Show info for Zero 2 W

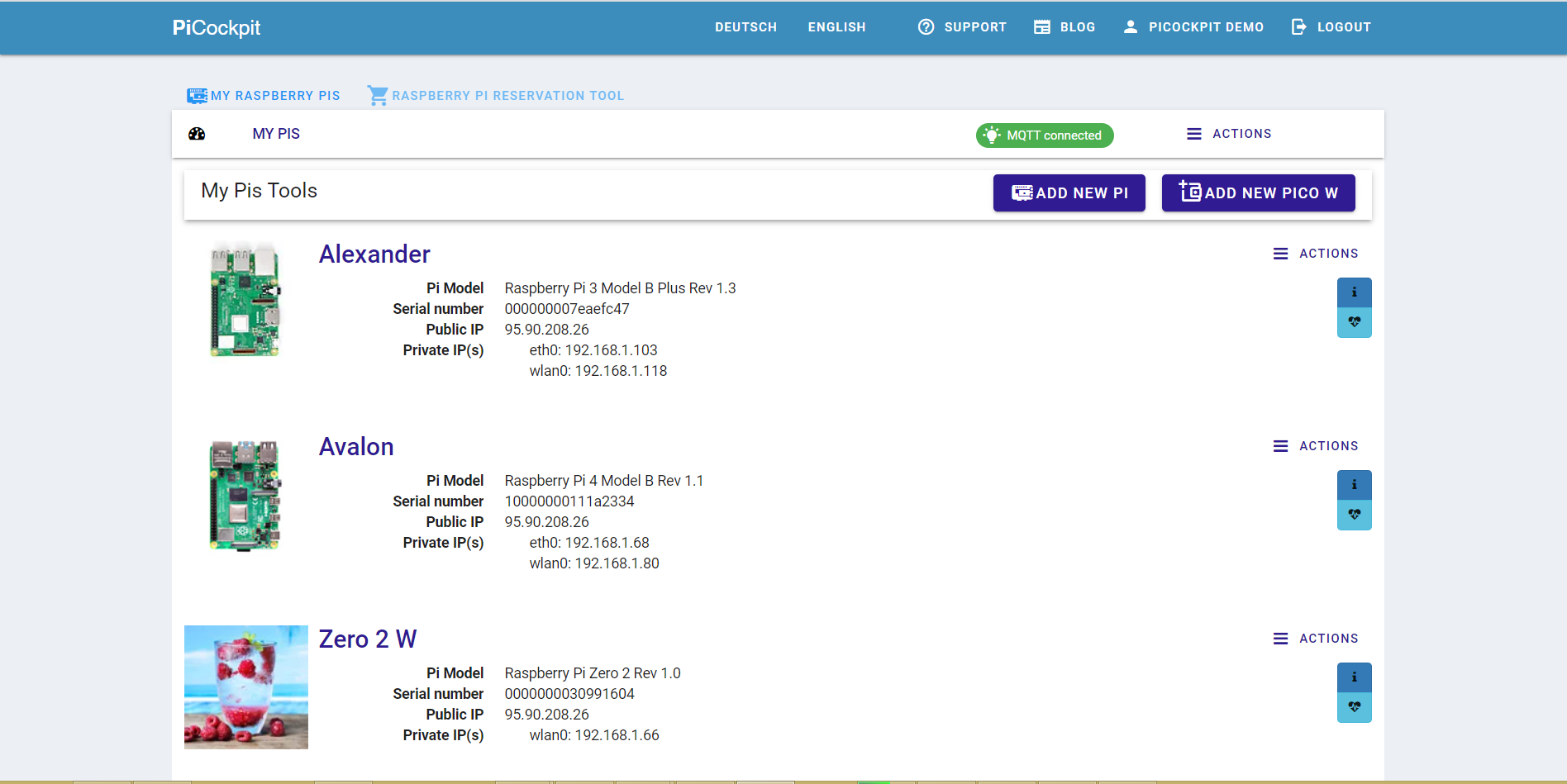coord(1354,677)
